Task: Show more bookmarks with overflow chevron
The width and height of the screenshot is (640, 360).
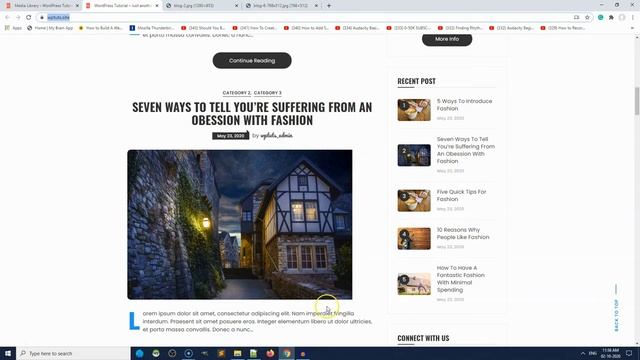Action: tap(632, 28)
